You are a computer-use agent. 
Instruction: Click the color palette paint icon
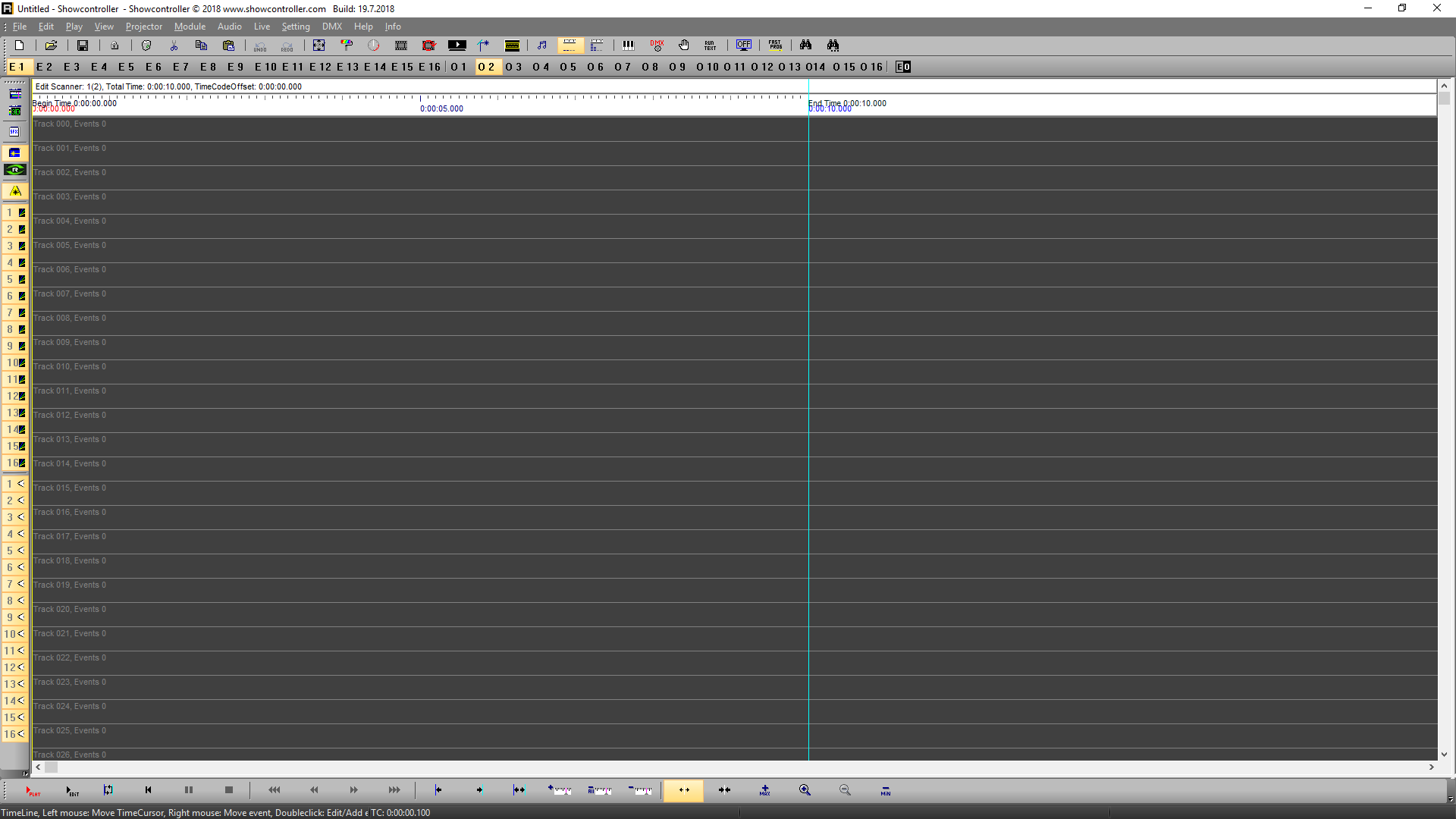[x=347, y=45]
